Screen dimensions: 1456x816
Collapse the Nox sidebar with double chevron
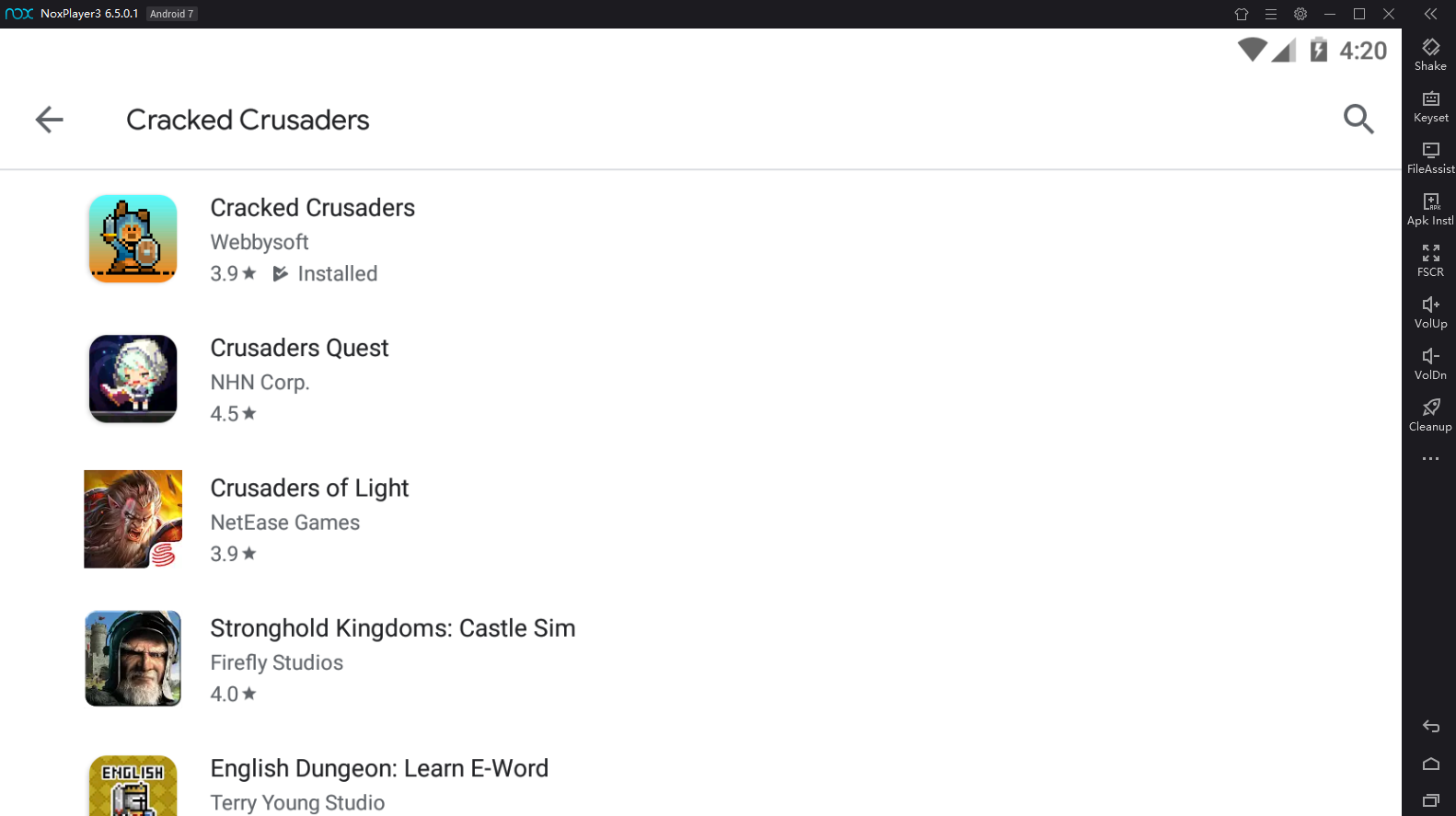[x=1430, y=14]
